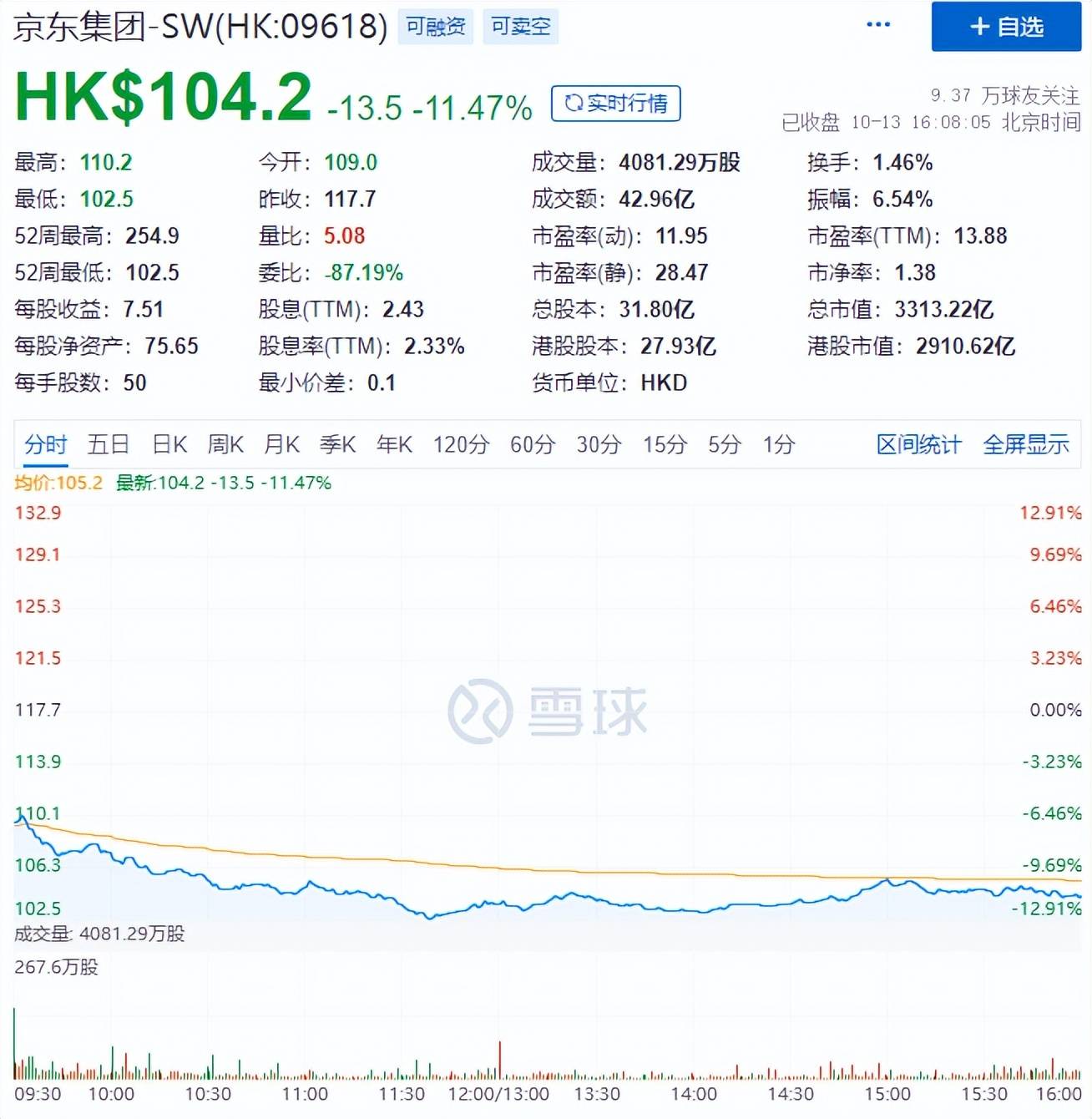1092x1119 pixels.
Task: Click 换手 value 1.46%
Action: (x=902, y=162)
